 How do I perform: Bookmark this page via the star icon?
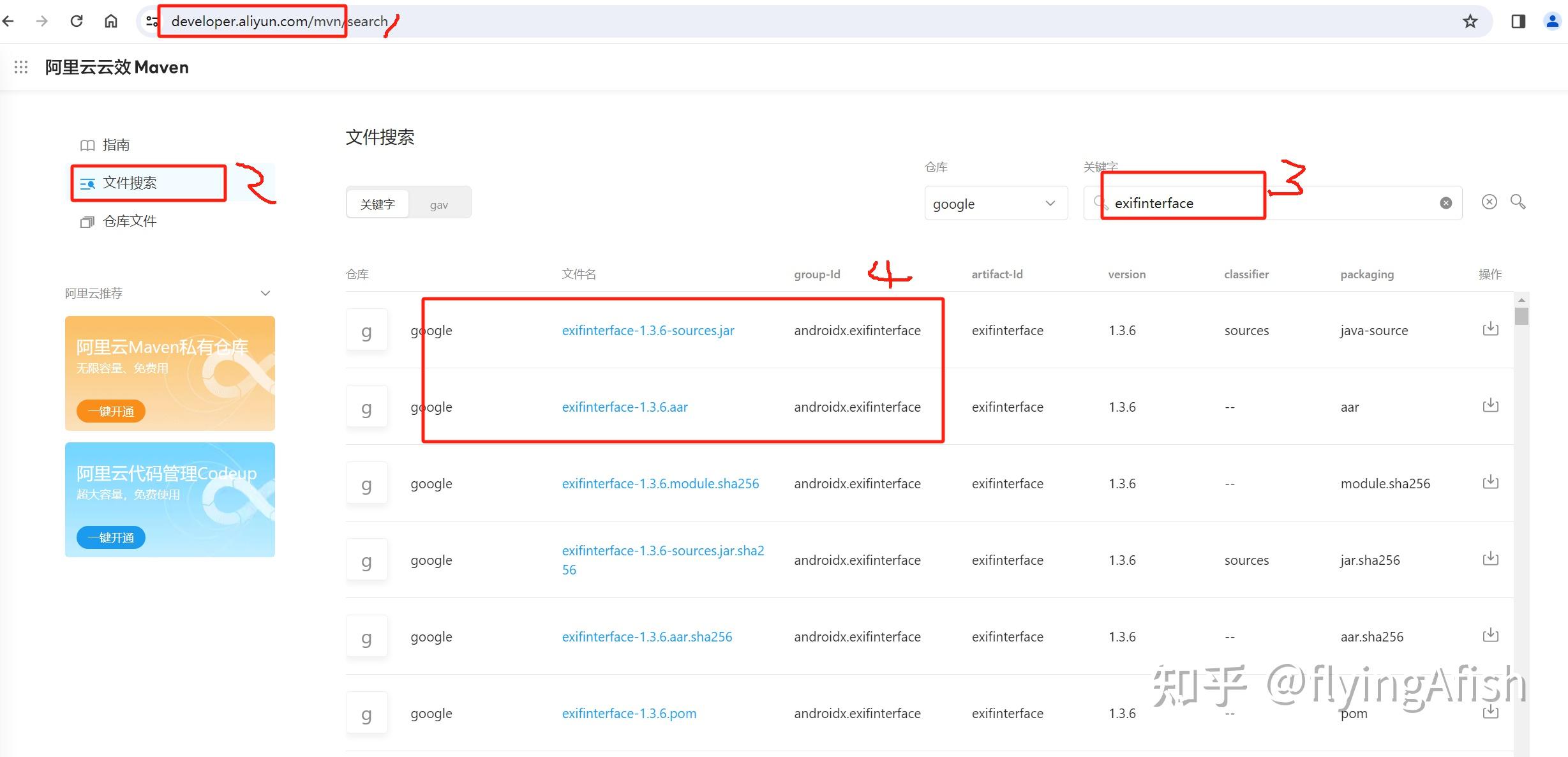pos(1470,20)
